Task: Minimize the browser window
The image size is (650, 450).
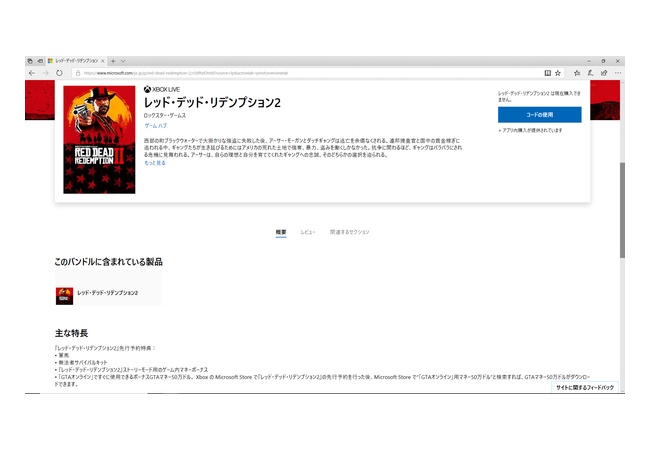Action: (x=589, y=61)
